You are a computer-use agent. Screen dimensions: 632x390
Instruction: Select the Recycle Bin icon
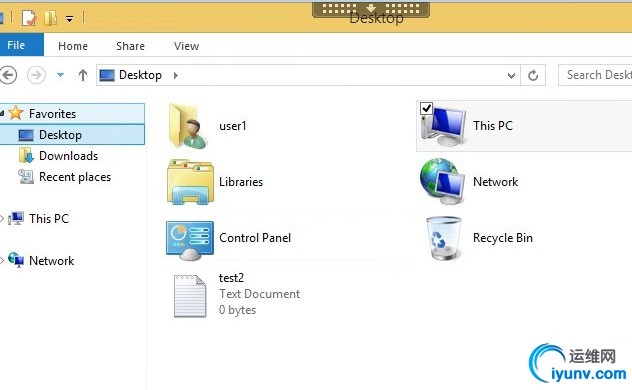point(443,238)
